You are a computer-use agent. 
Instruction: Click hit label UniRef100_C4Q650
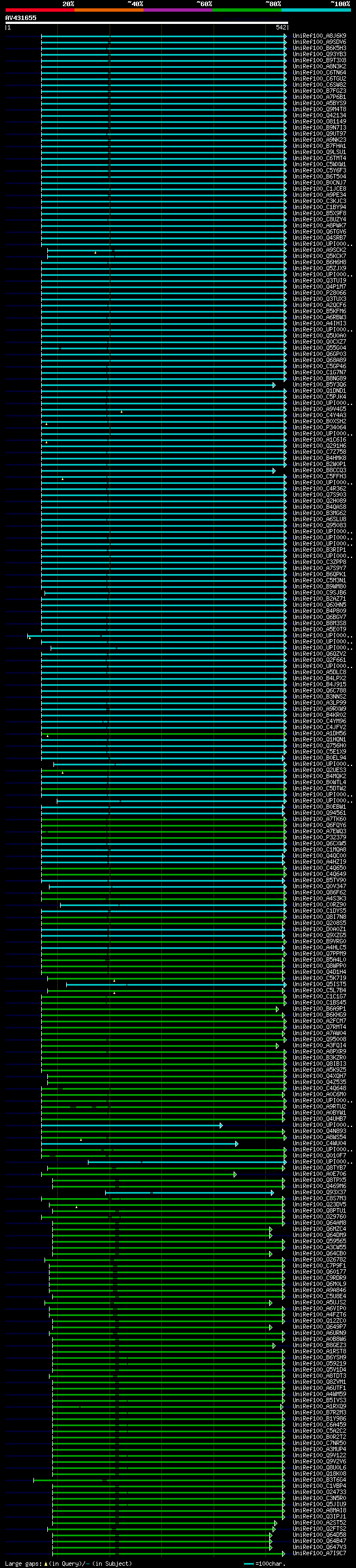pyautogui.click(x=319, y=868)
